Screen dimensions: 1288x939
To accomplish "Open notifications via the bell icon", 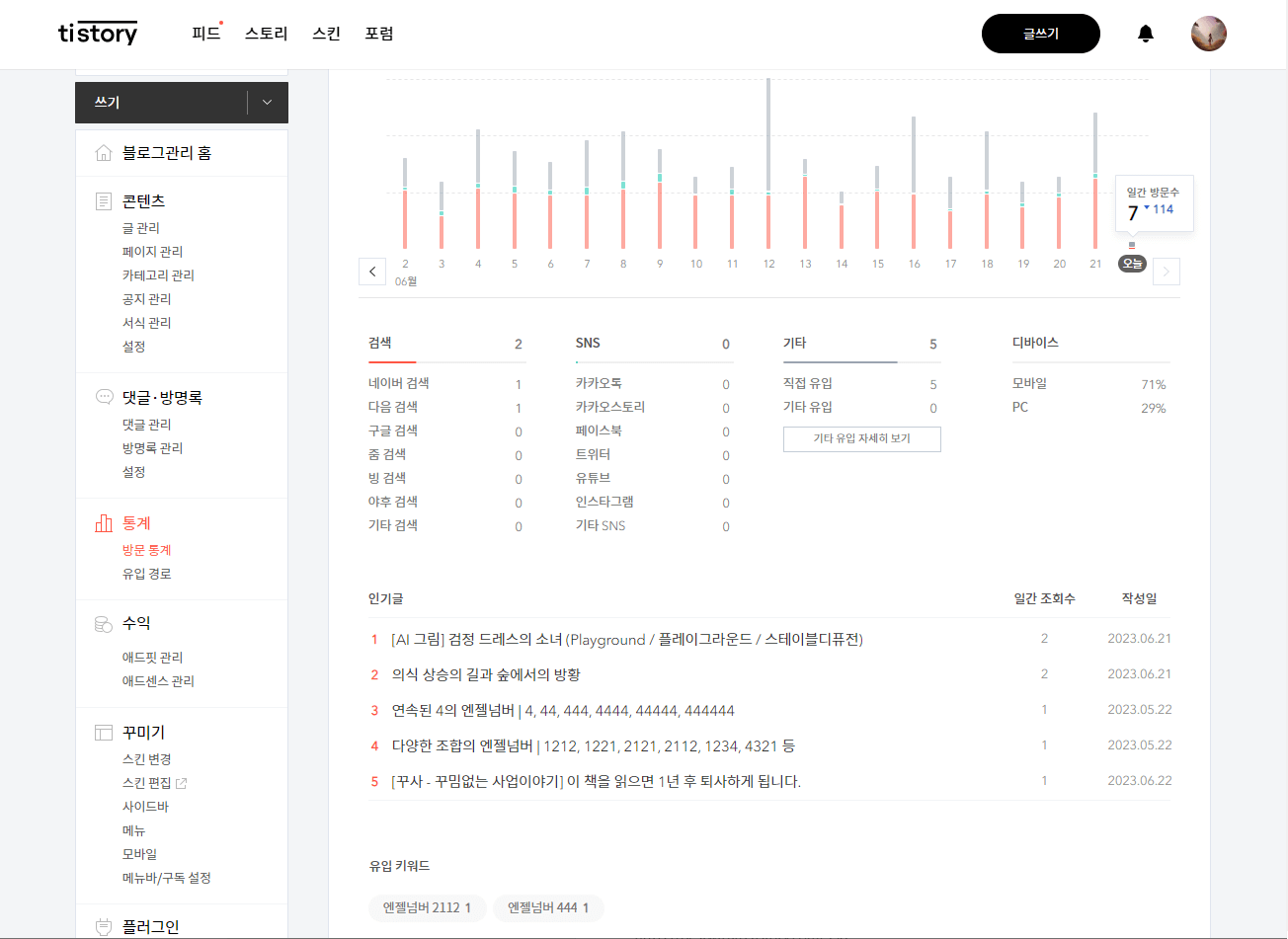I will coord(1145,33).
